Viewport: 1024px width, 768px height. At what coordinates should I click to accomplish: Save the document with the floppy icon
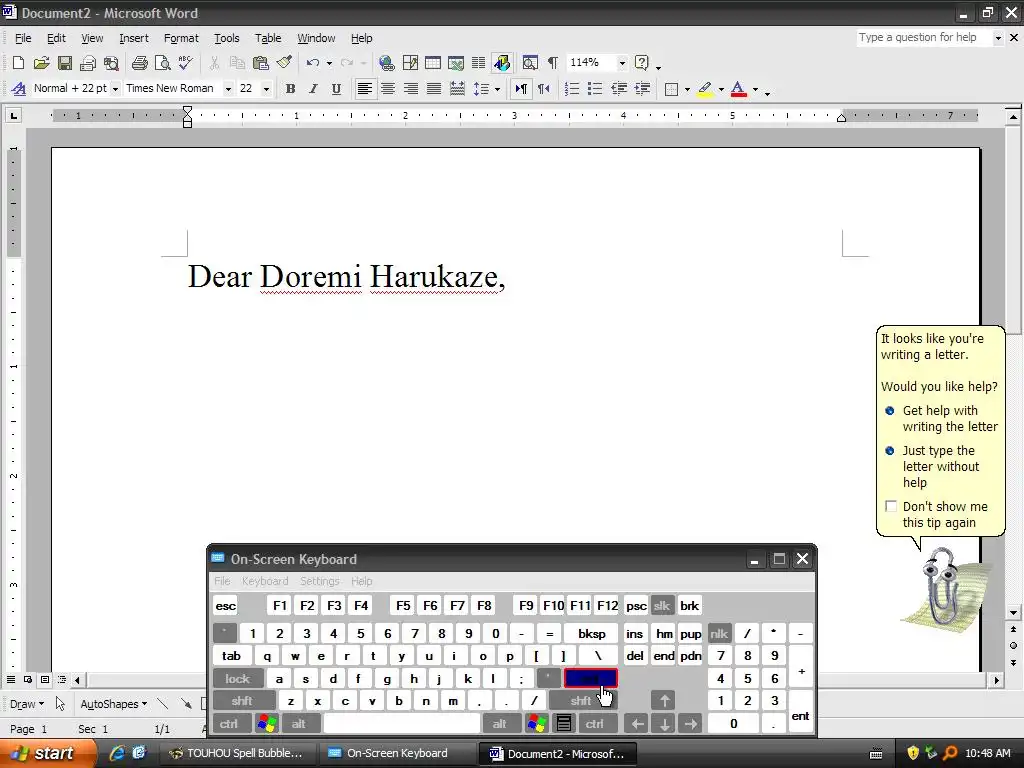[x=65, y=63]
